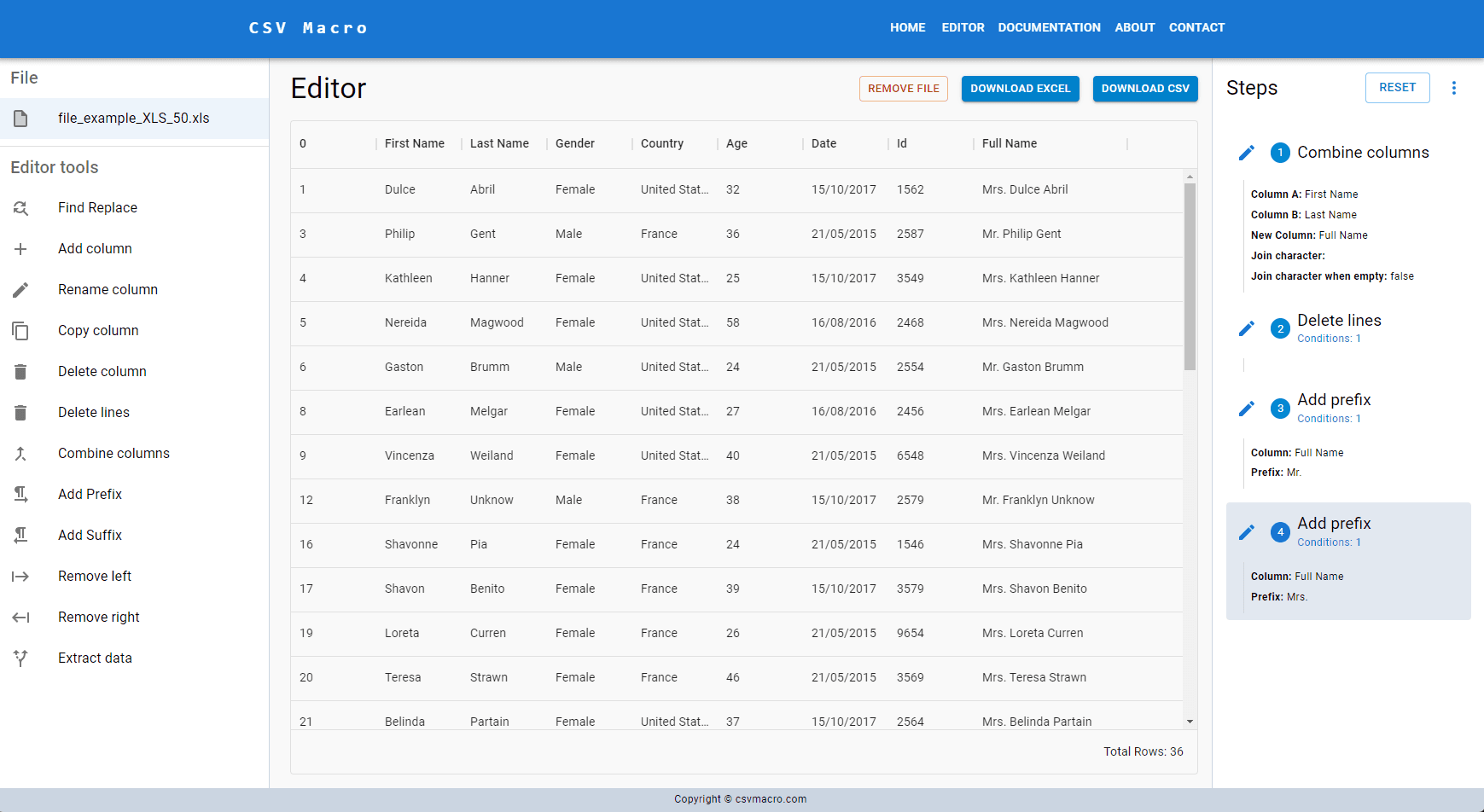Click the Add column plus icon
Screen dimensions: 1484x812
tap(20, 248)
